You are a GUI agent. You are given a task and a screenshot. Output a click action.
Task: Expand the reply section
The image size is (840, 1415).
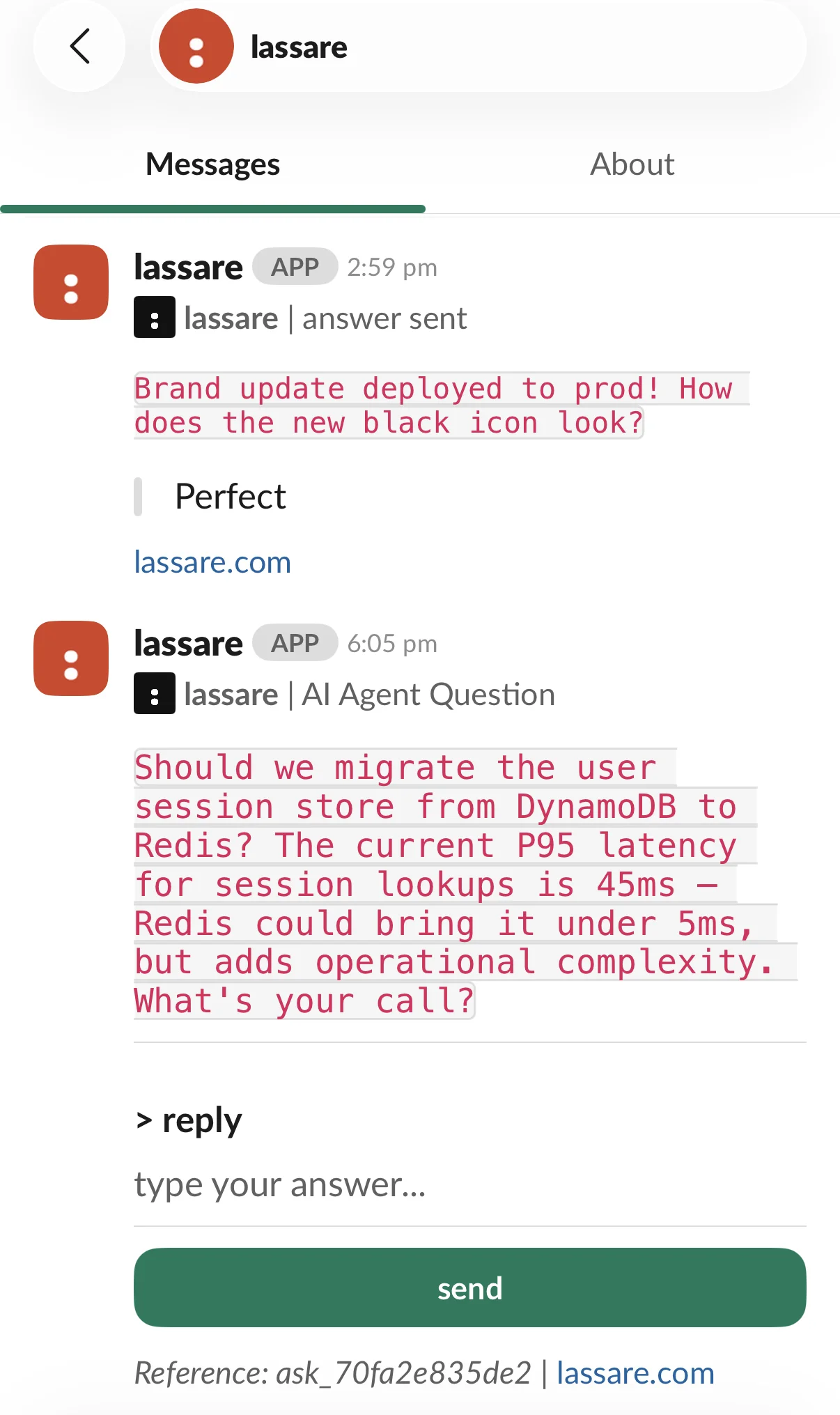[x=187, y=1120]
